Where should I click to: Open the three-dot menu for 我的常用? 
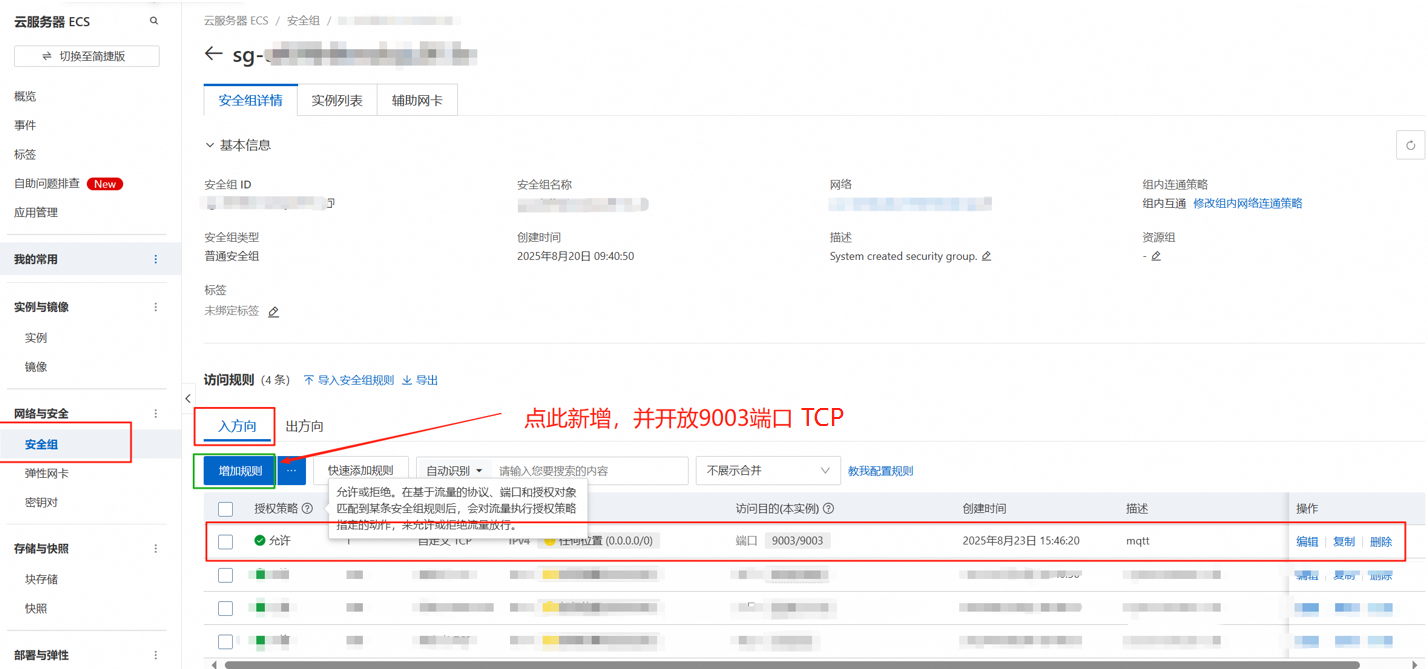tap(155, 259)
